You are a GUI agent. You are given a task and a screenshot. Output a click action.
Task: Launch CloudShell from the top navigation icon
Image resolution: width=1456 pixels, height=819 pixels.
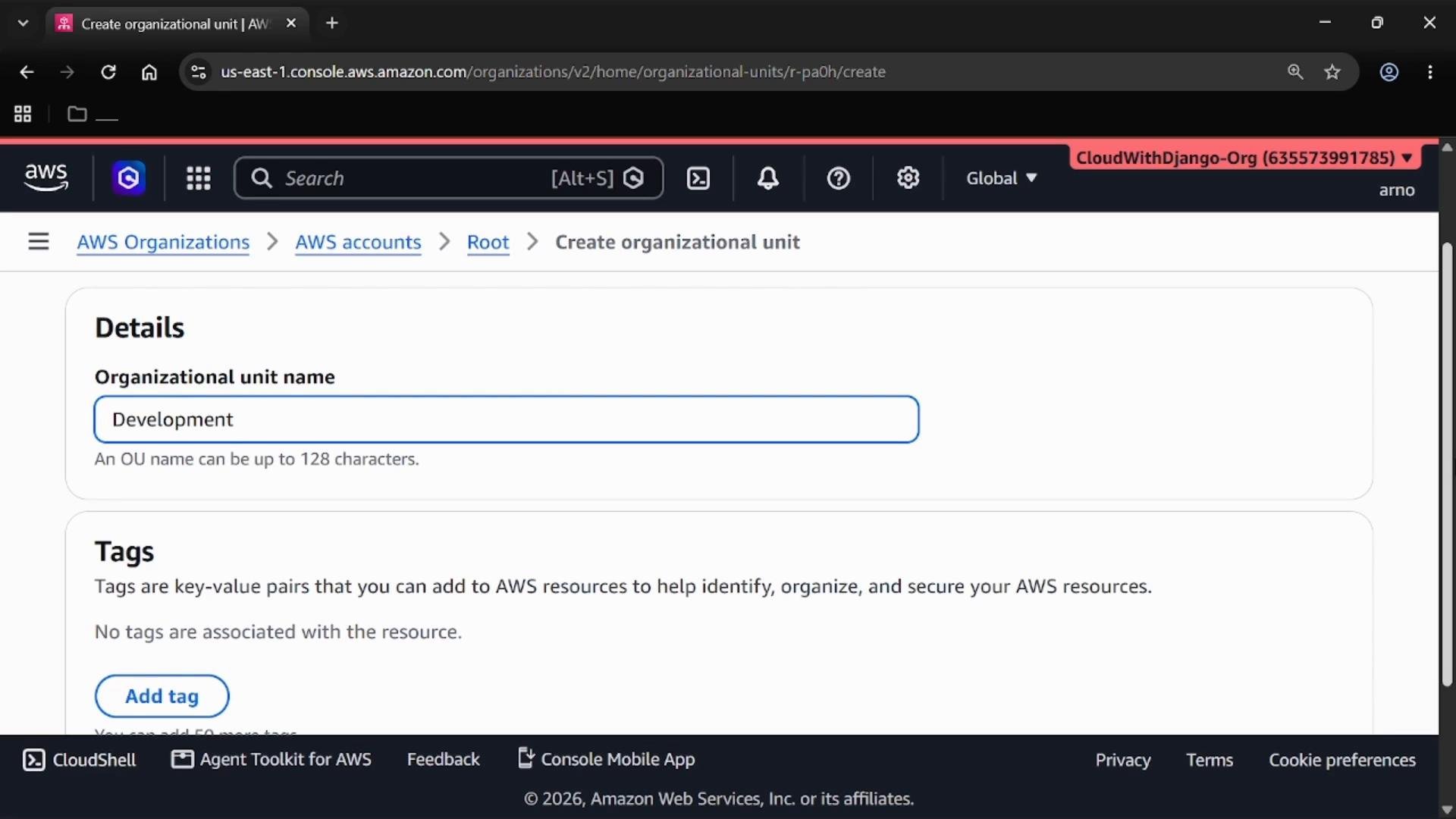(x=698, y=178)
